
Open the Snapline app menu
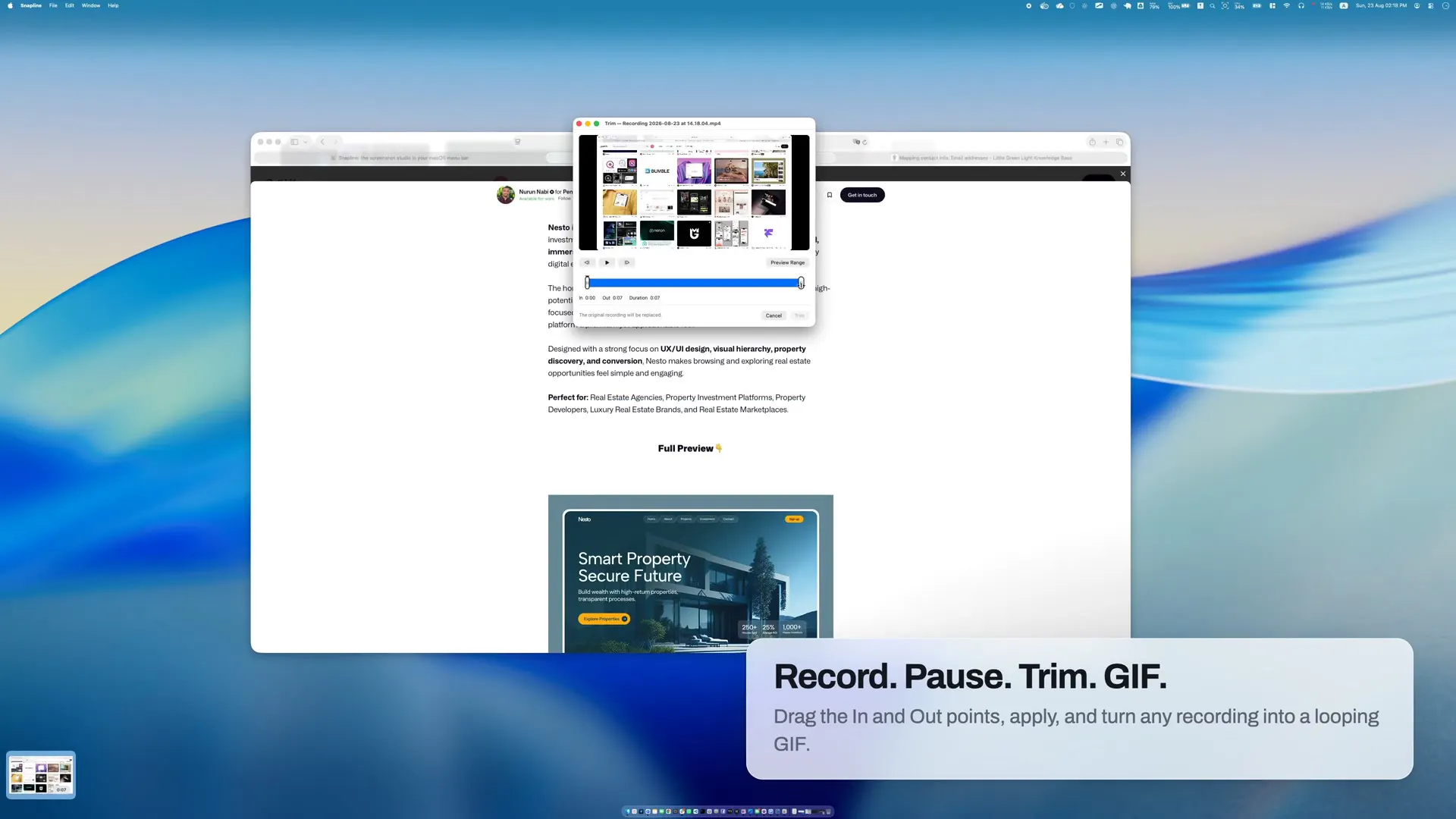click(31, 5)
